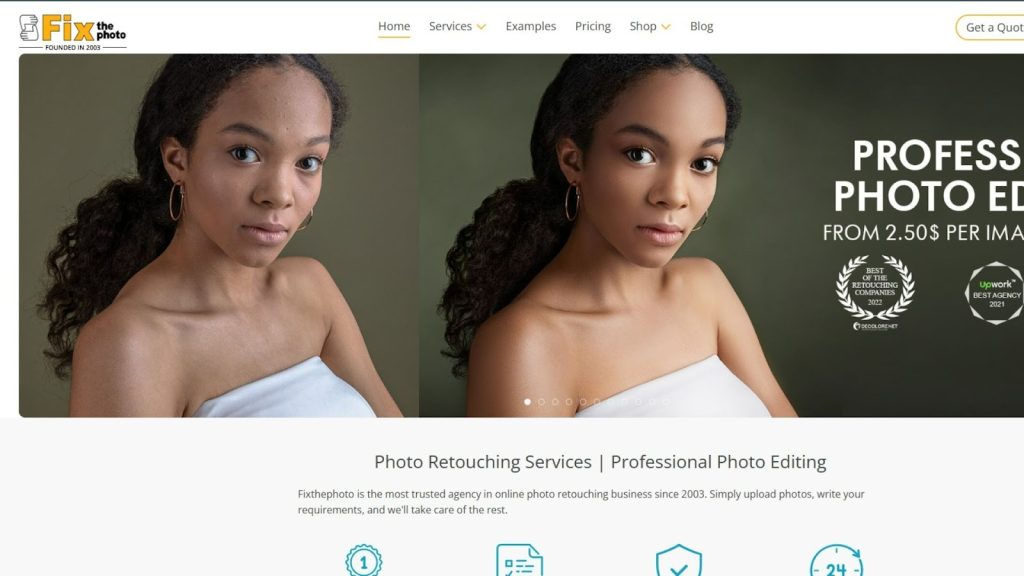Click the Fix the Photo logo

coord(72,30)
